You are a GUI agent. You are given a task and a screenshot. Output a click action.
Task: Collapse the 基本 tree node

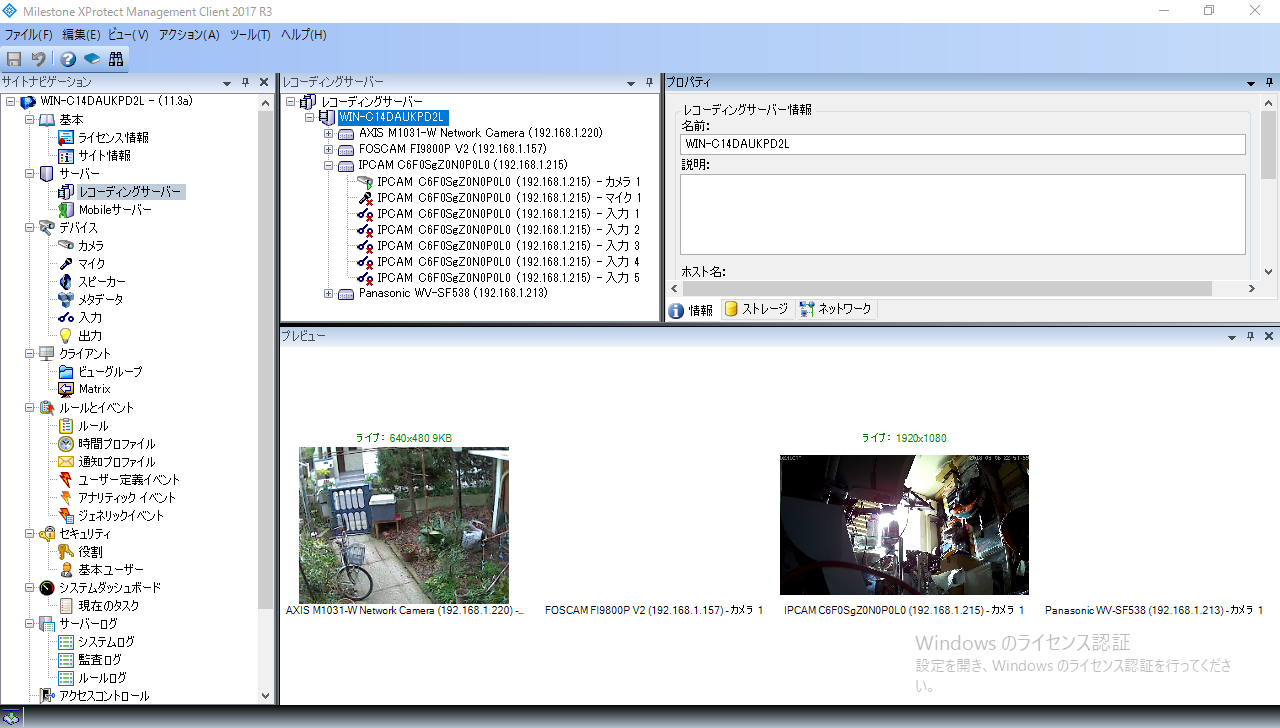[x=30, y=120]
